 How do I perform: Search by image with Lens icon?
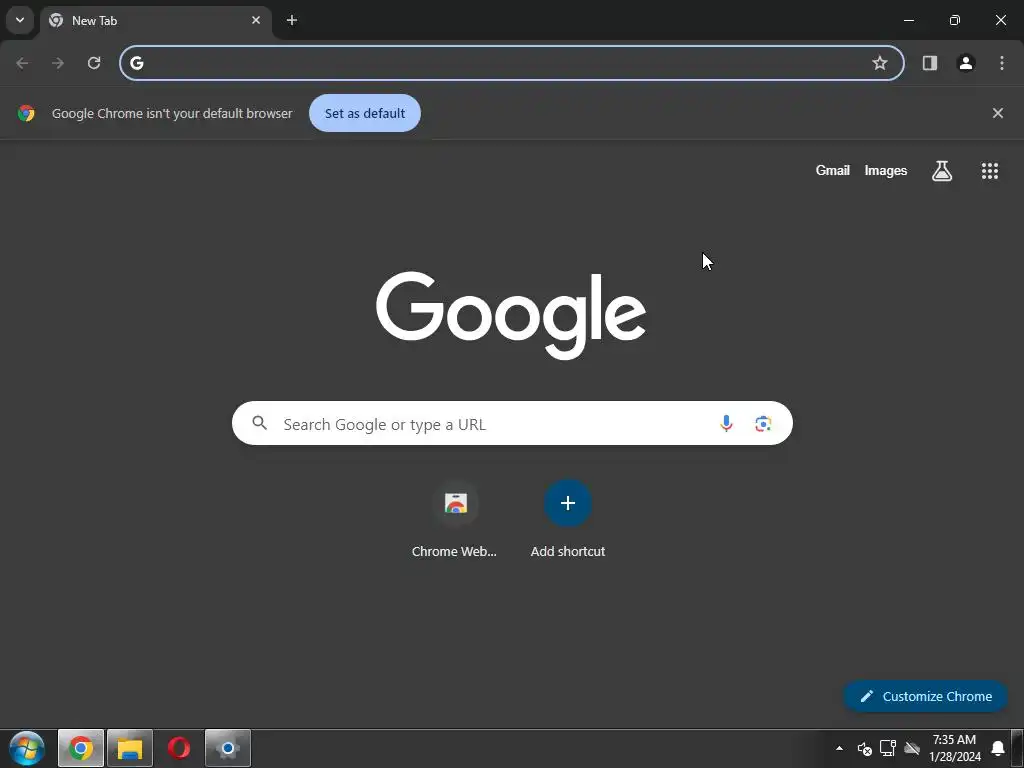coord(763,423)
